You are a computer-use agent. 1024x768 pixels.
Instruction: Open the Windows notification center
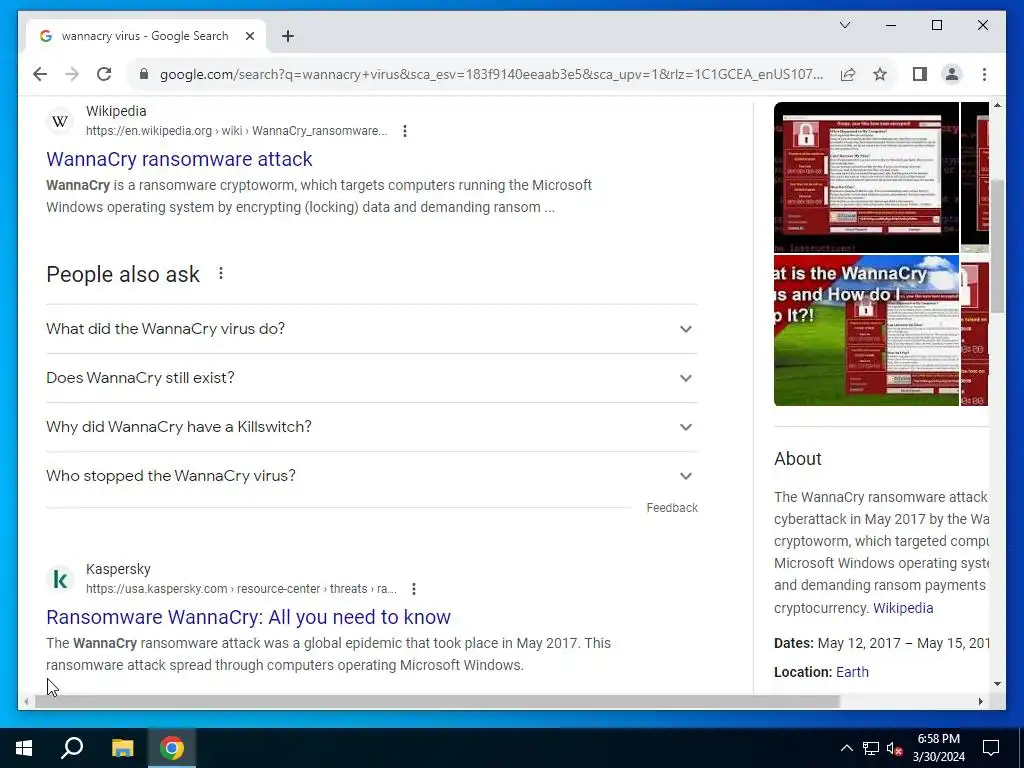pos(991,748)
